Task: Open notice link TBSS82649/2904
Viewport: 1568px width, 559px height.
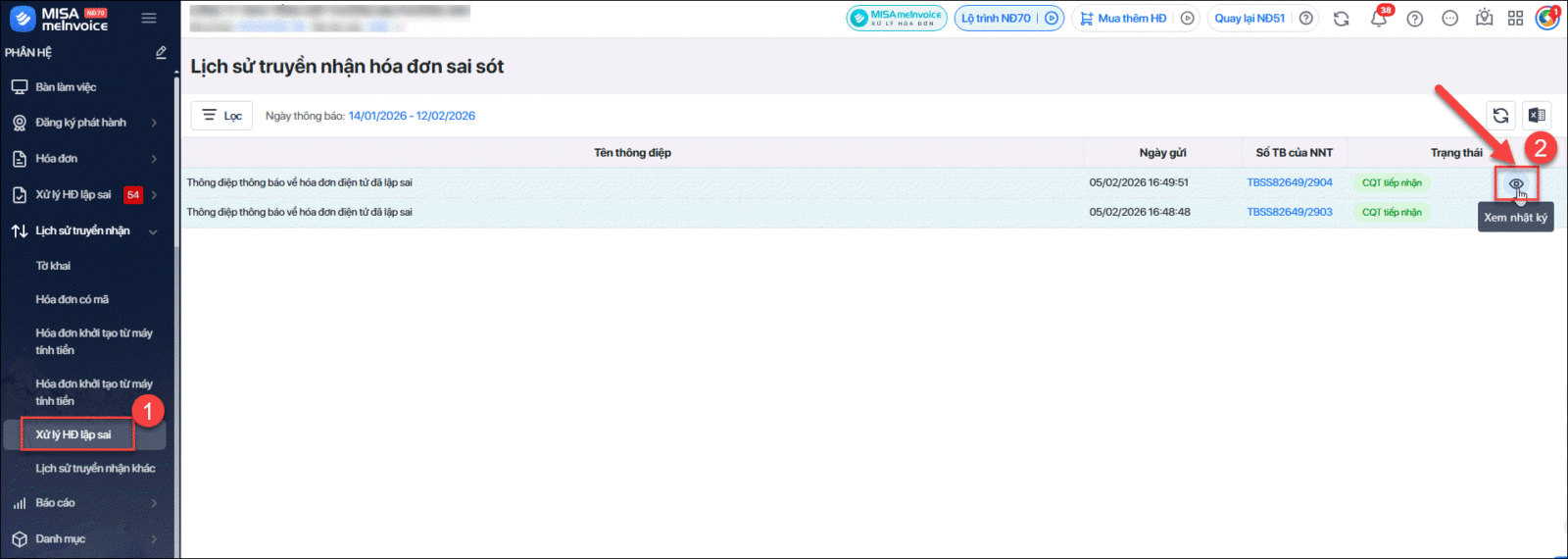Action: (1290, 182)
